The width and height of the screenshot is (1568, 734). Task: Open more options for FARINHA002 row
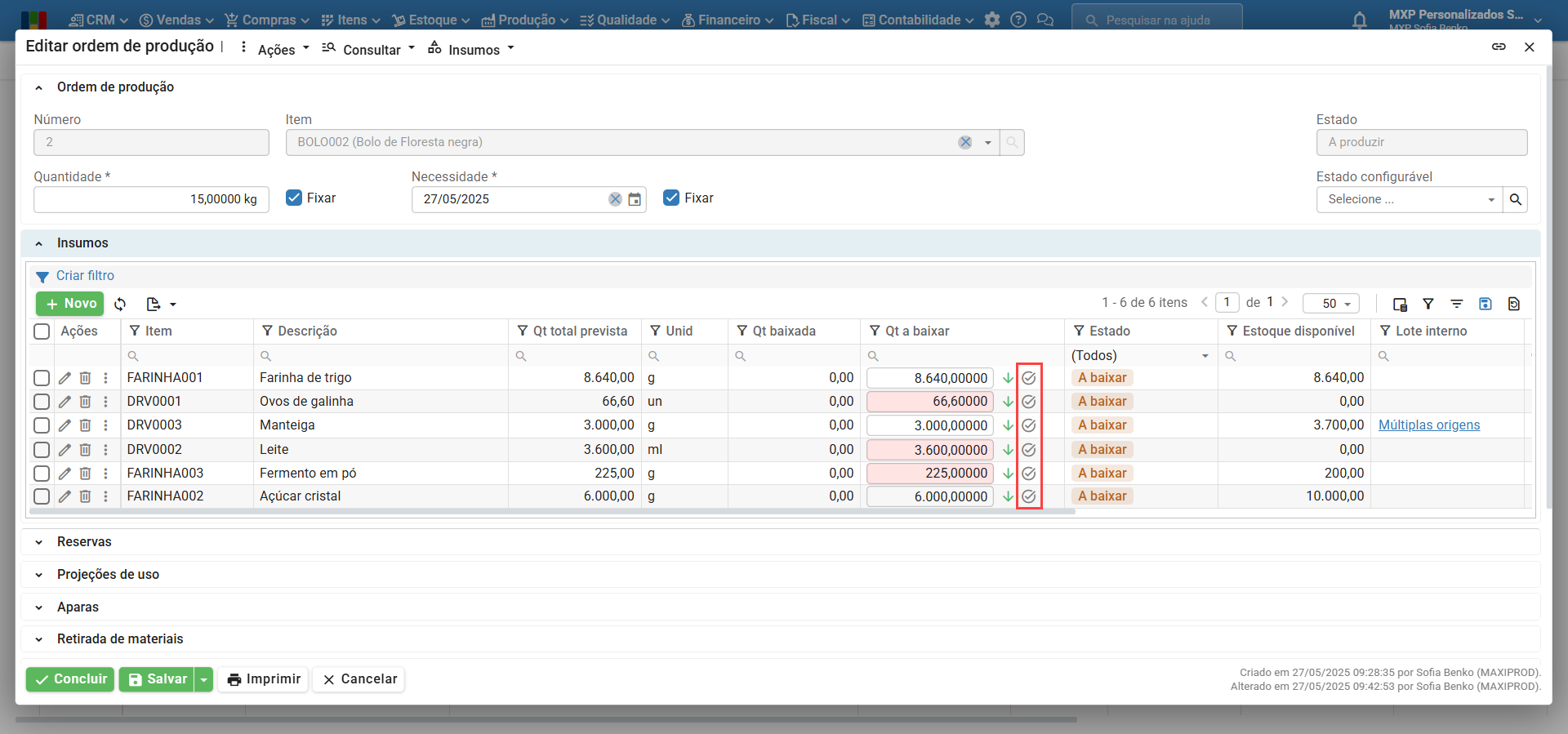pyautogui.click(x=105, y=496)
